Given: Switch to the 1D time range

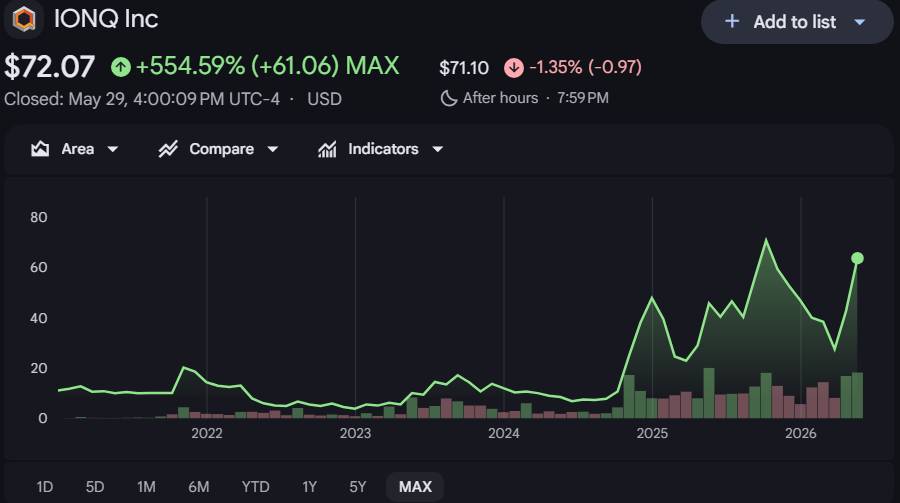Looking at the screenshot, I should click(45, 487).
